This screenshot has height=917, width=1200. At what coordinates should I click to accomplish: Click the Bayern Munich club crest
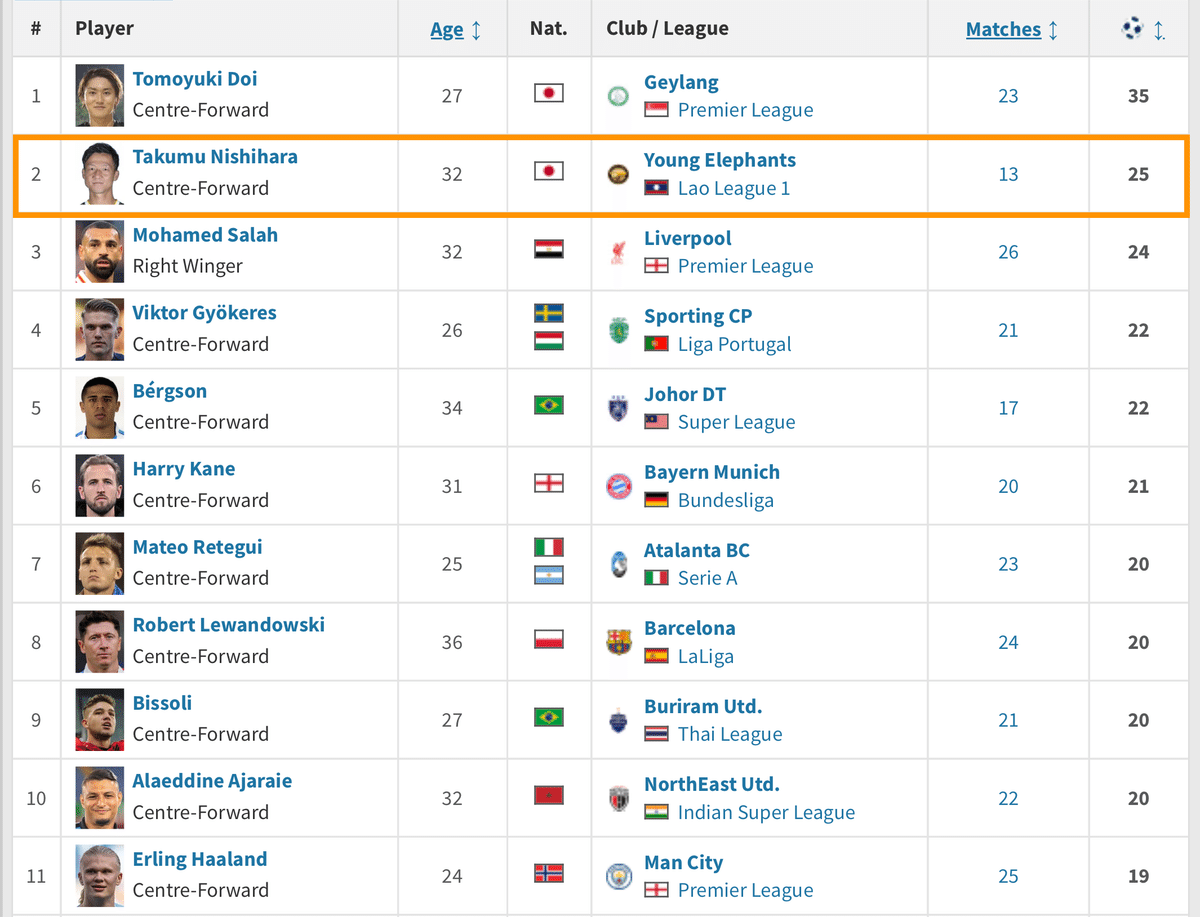click(x=619, y=486)
